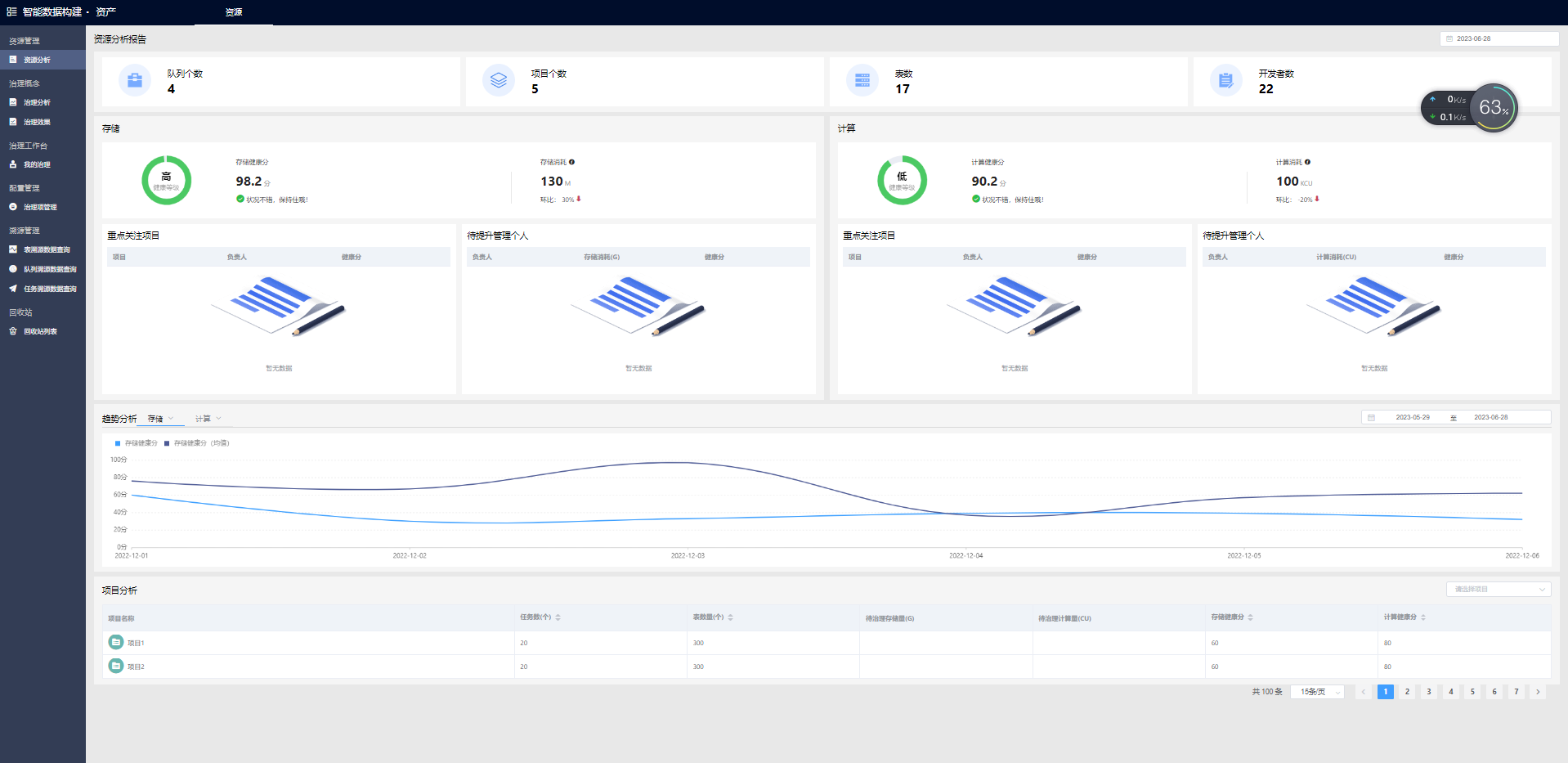Click the start date 2023-05-29 field
Screen dimensions: 1568x763
click(x=1413, y=417)
